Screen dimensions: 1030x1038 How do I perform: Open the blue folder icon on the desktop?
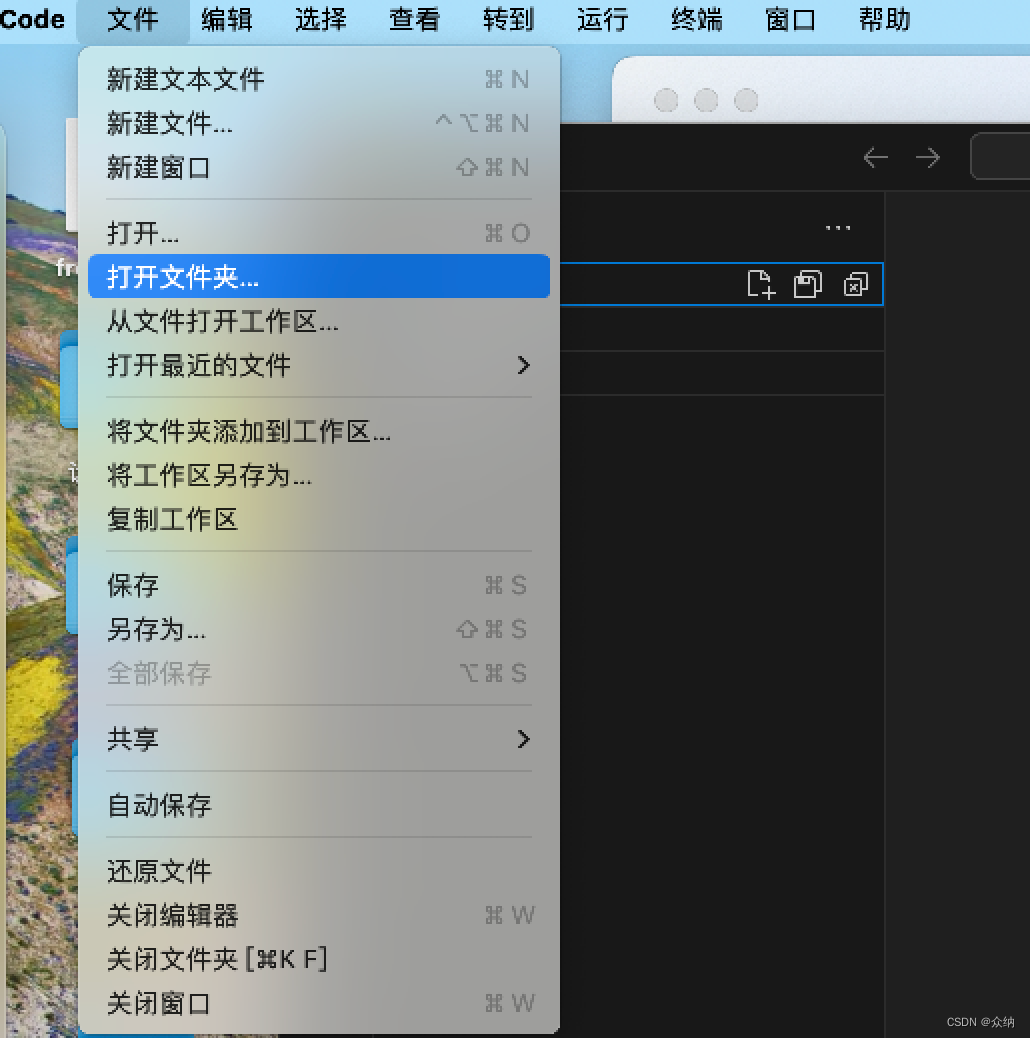70,380
